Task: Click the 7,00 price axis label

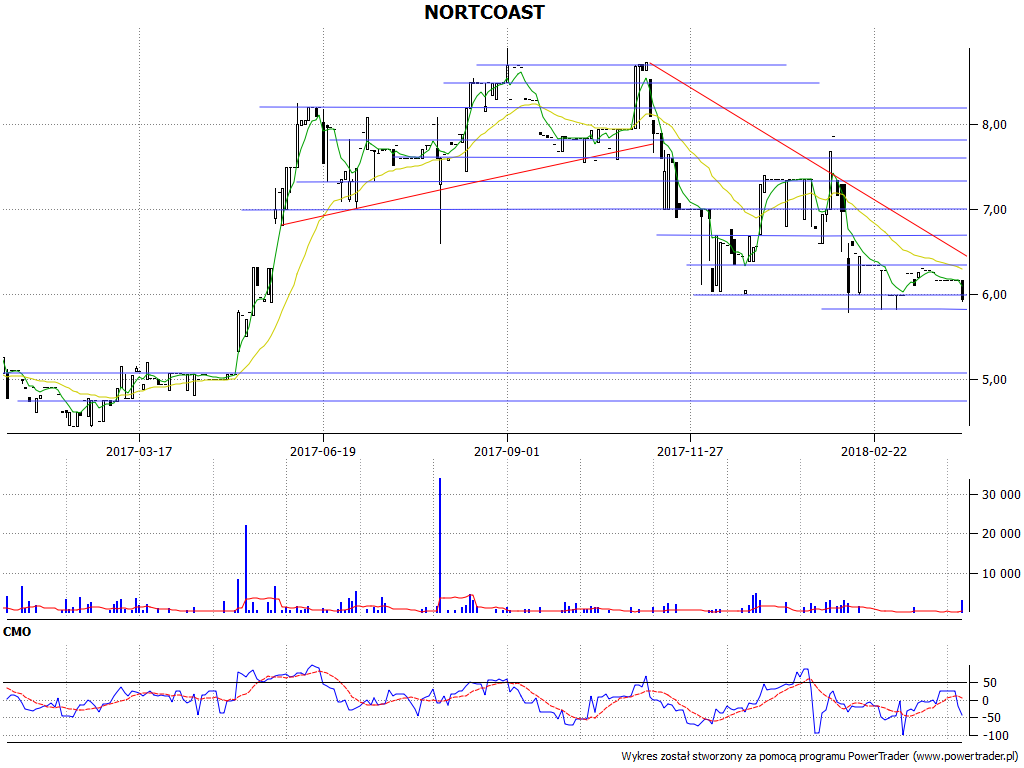Action: pyautogui.click(x=995, y=210)
